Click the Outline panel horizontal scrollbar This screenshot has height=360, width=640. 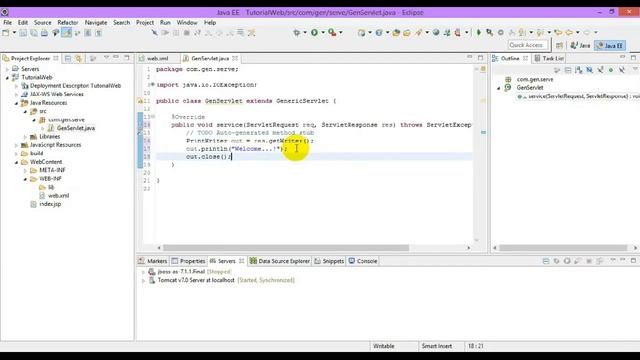click(563, 248)
